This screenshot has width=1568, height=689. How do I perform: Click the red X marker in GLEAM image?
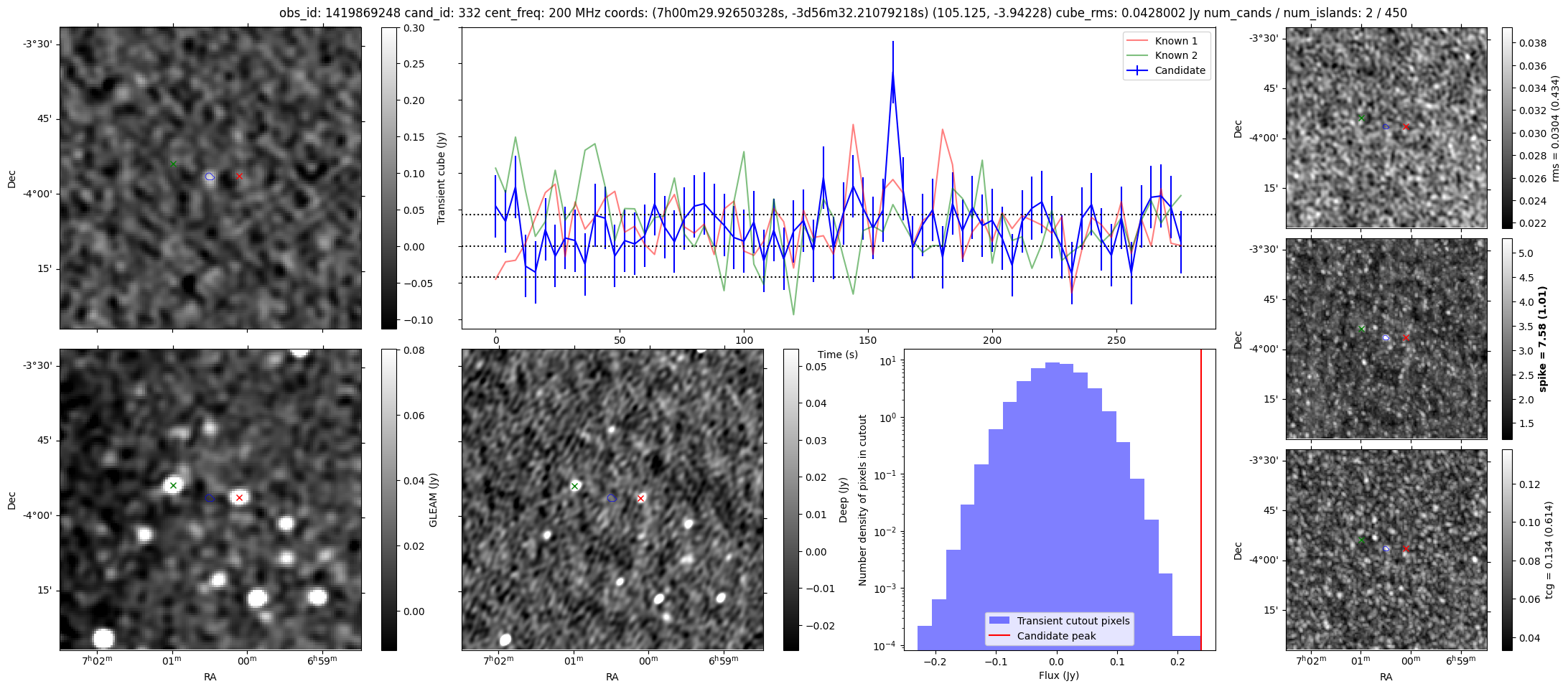point(239,497)
